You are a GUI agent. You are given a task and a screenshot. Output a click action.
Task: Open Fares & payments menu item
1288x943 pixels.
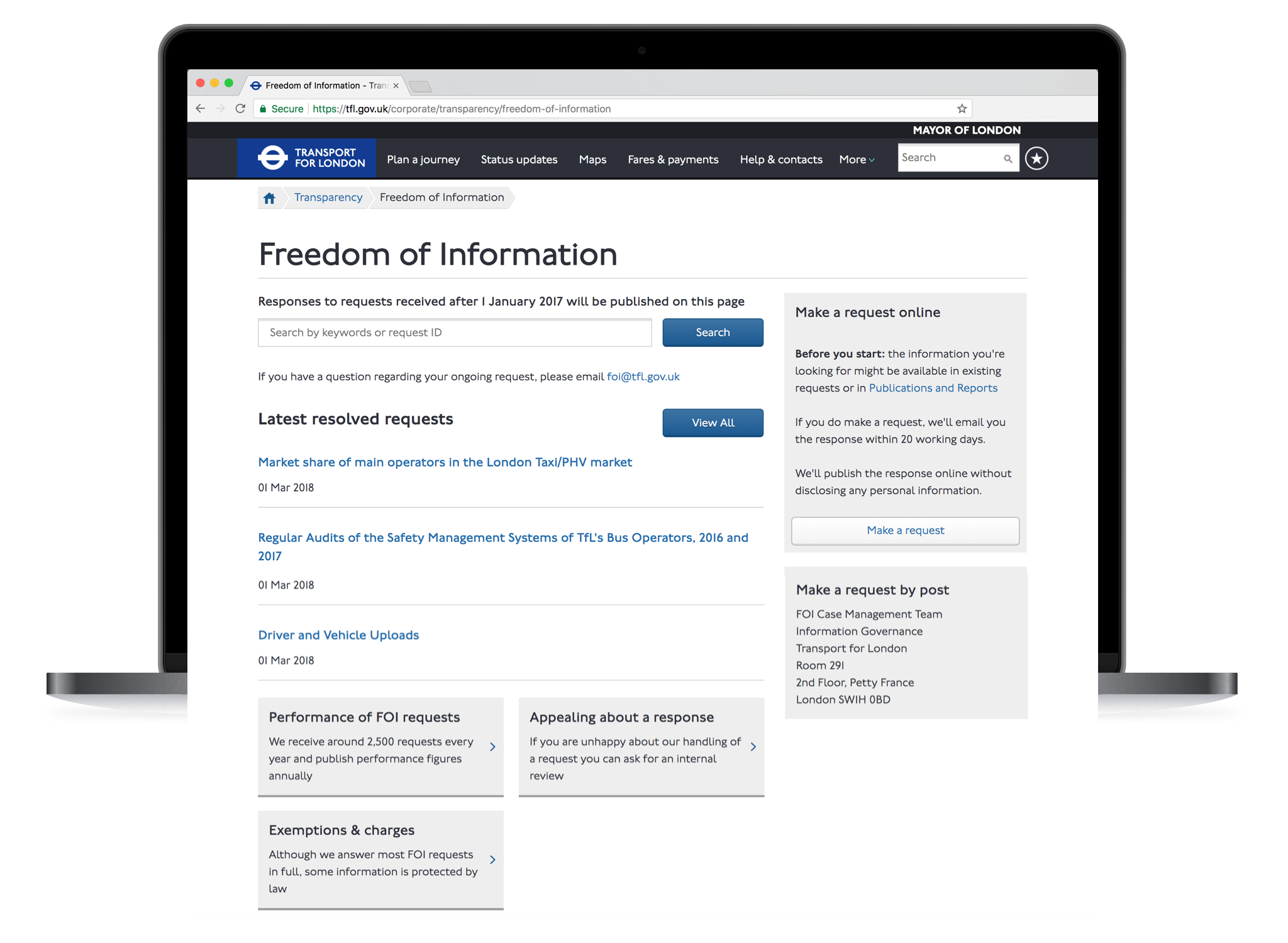[x=673, y=160]
